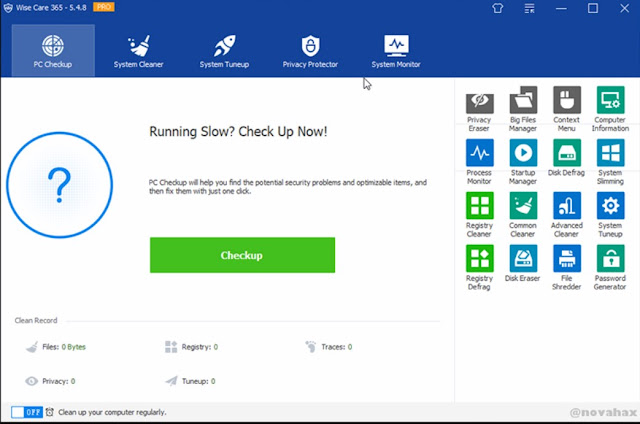Start the green Checkup button
Image resolution: width=640 pixels, height=424 pixels.
pyautogui.click(x=242, y=255)
